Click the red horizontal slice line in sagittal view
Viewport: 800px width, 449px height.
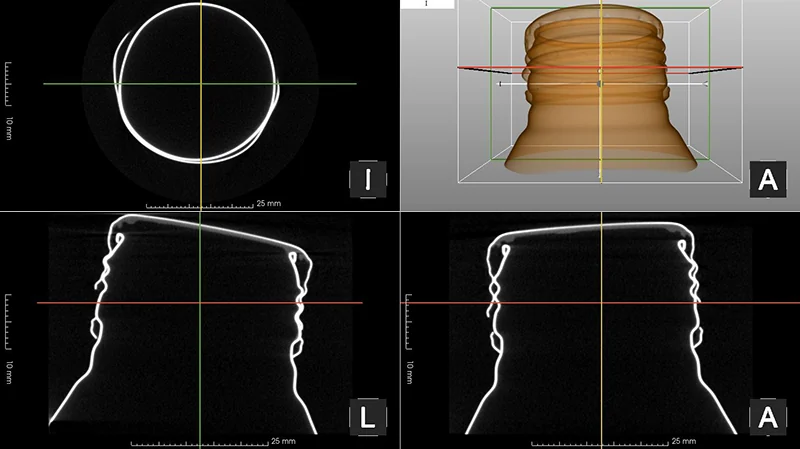pyautogui.click(x=199, y=303)
